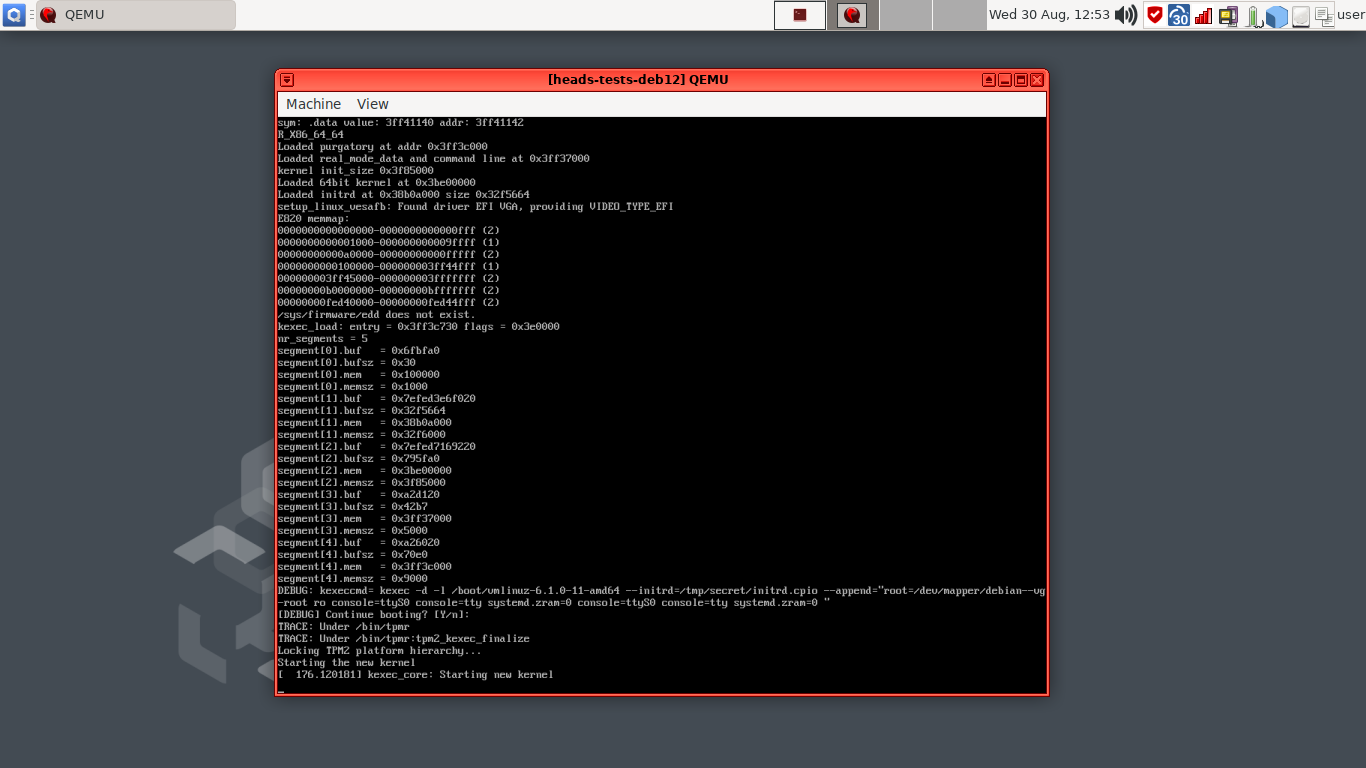The height and width of the screenshot is (768, 1366).
Task: Open the Machine menu
Action: coord(313,104)
